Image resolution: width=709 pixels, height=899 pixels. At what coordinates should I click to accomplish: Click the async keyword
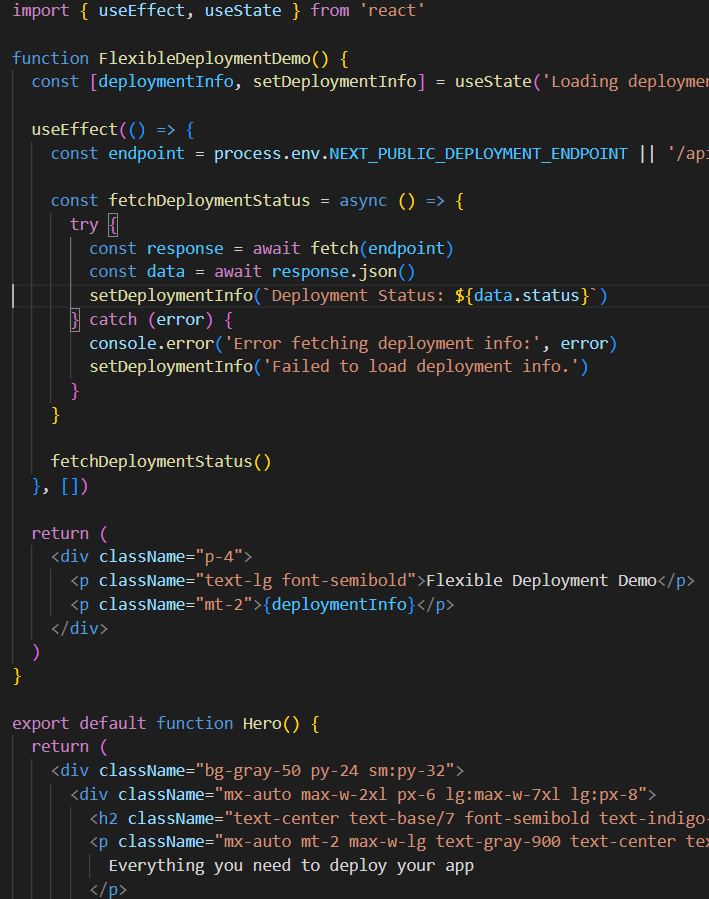(362, 200)
